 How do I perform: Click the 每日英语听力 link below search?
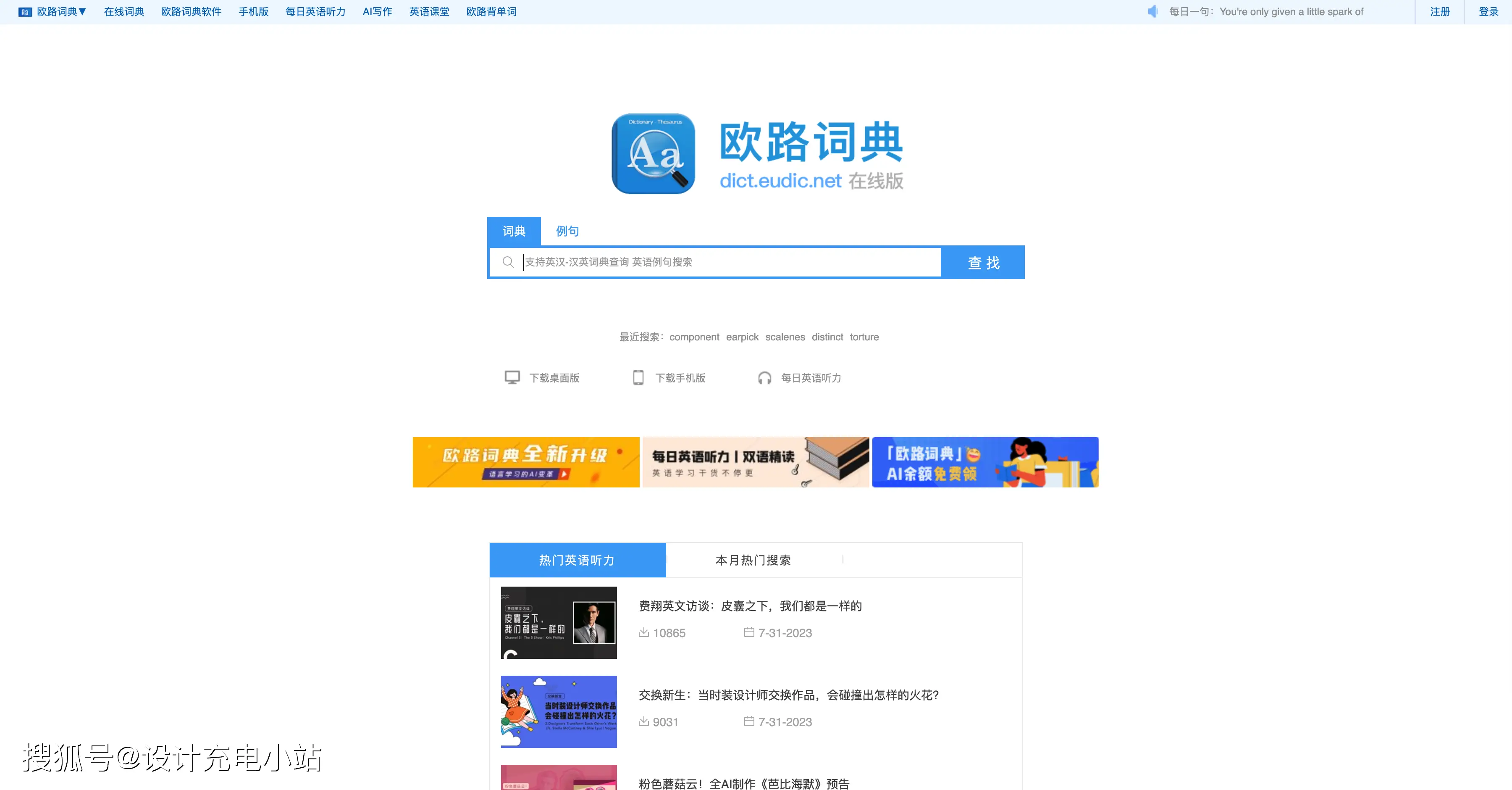pos(811,378)
